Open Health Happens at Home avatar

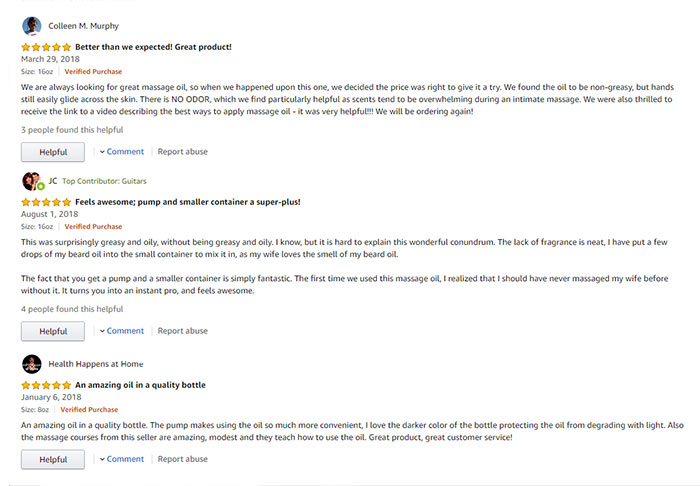point(32,364)
